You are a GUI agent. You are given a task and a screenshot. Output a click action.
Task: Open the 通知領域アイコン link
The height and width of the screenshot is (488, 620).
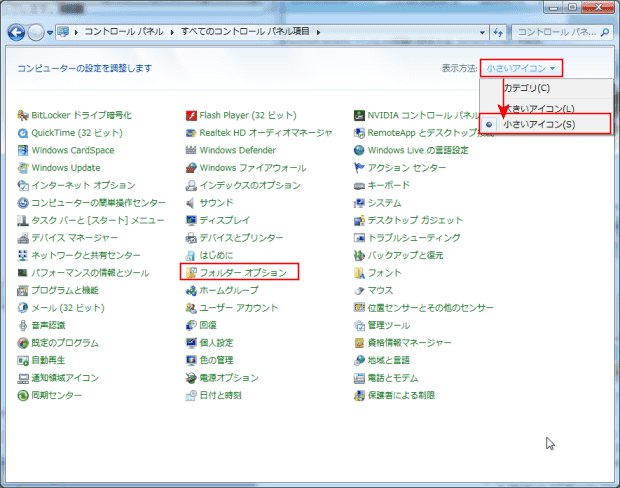[x=65, y=378]
